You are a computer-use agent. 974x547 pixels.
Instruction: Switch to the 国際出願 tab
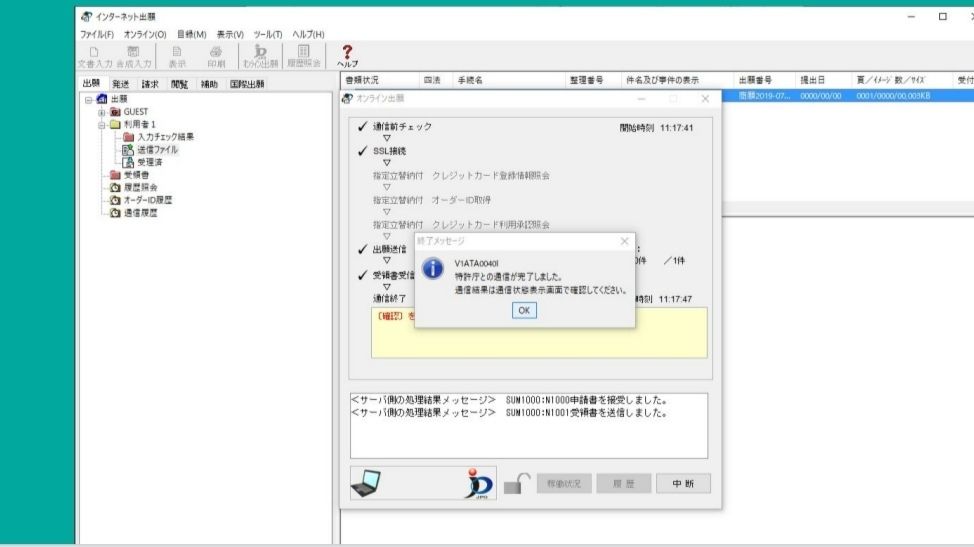[247, 85]
